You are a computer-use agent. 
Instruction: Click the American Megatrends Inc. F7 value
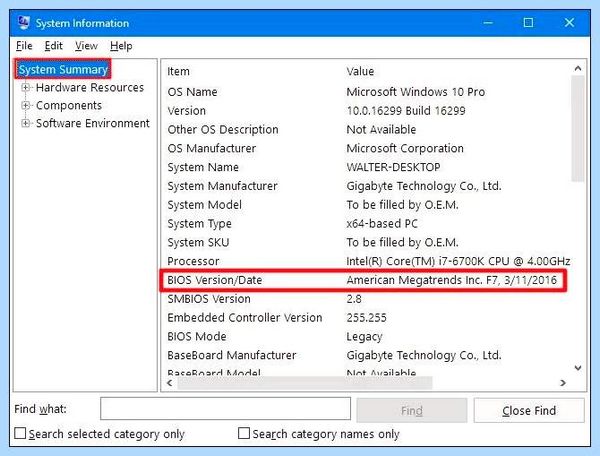coord(452,280)
